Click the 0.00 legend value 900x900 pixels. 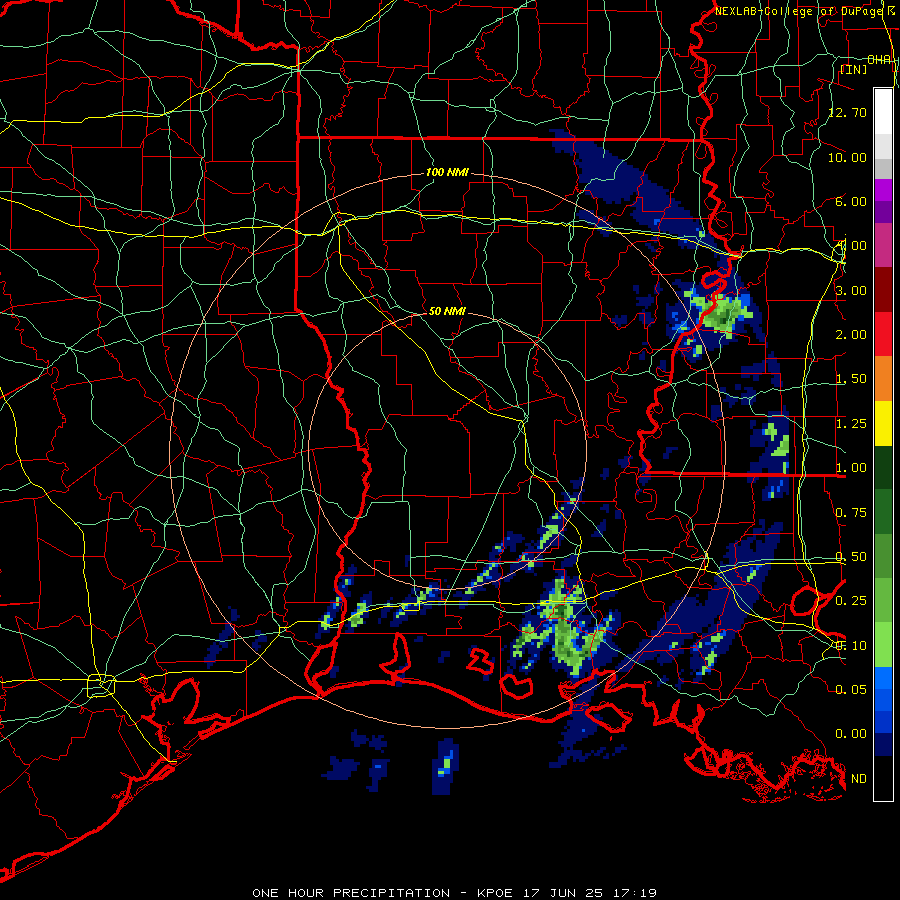(x=851, y=734)
